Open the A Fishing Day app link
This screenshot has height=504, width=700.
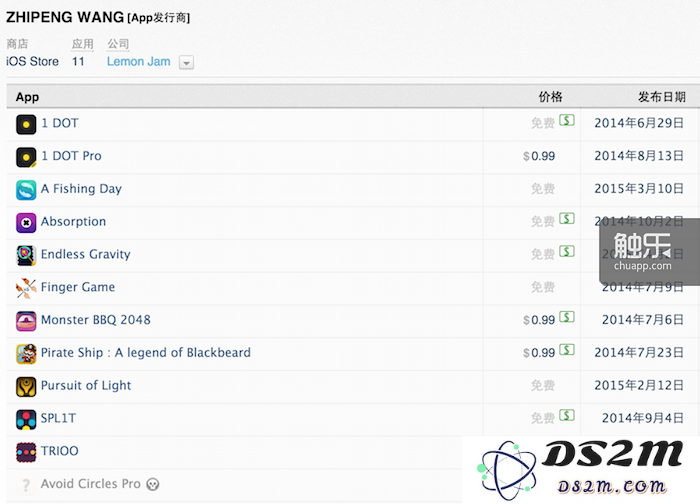[81, 189]
